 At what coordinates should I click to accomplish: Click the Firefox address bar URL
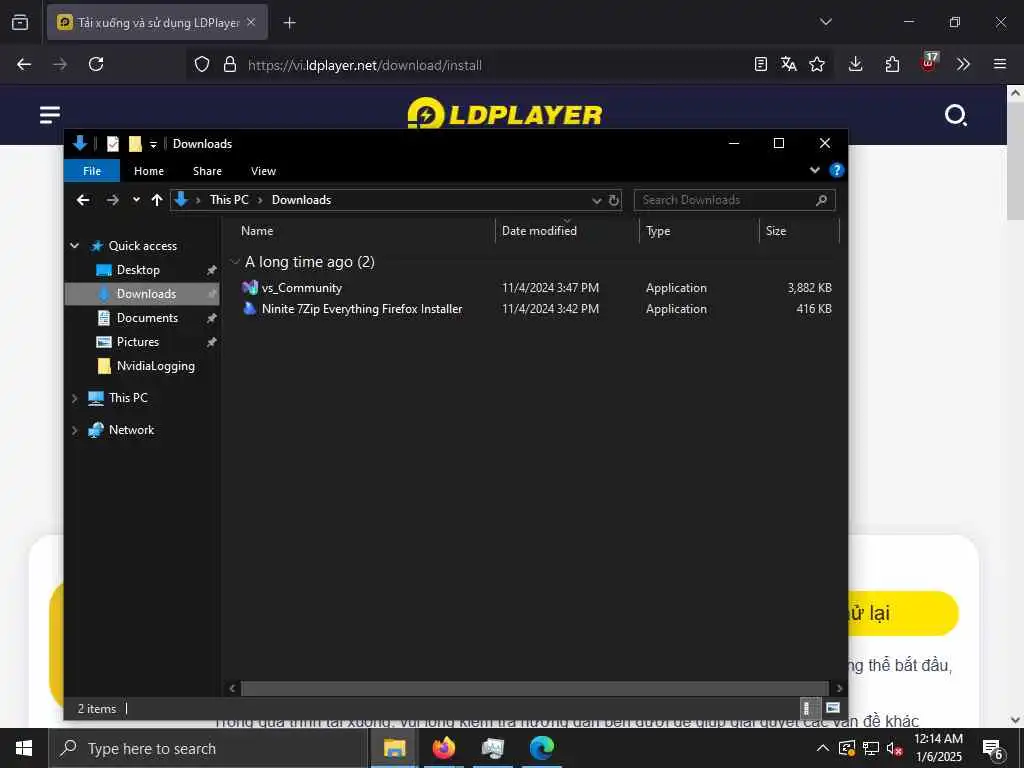tap(364, 65)
